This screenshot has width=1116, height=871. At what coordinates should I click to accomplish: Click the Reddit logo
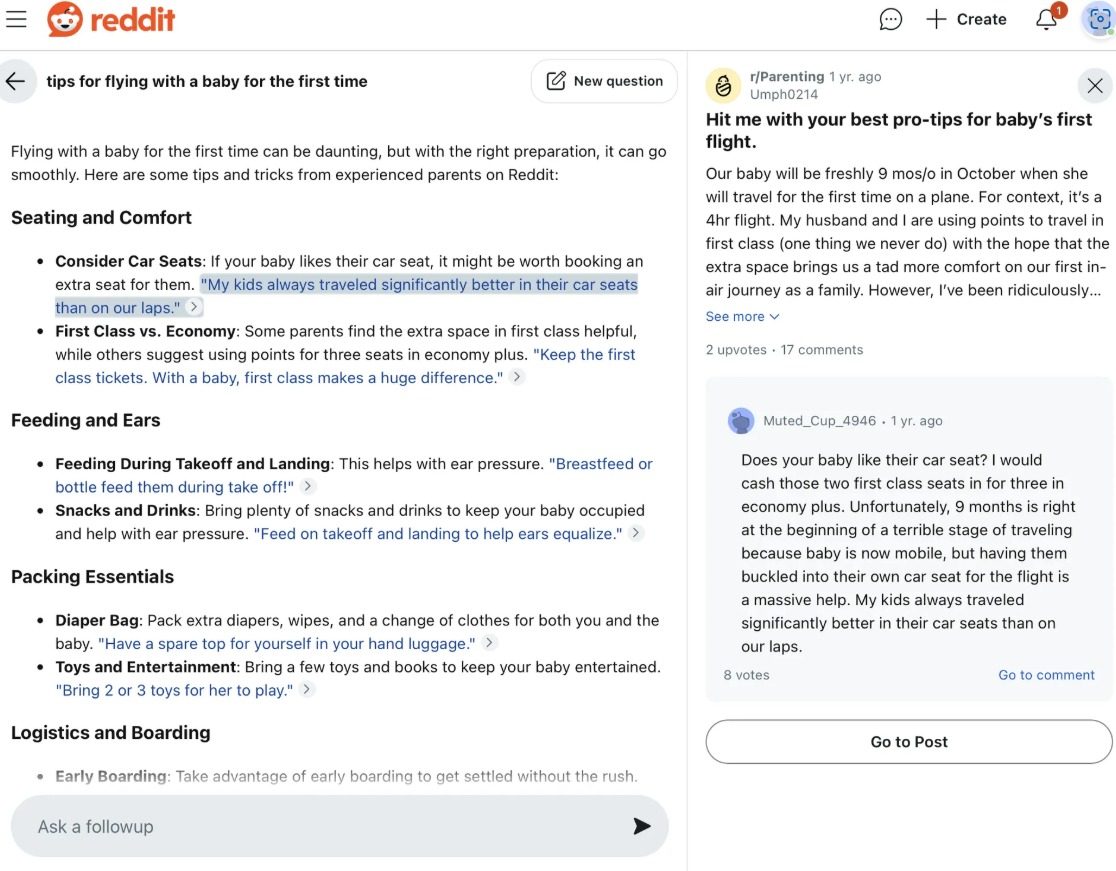click(111, 19)
